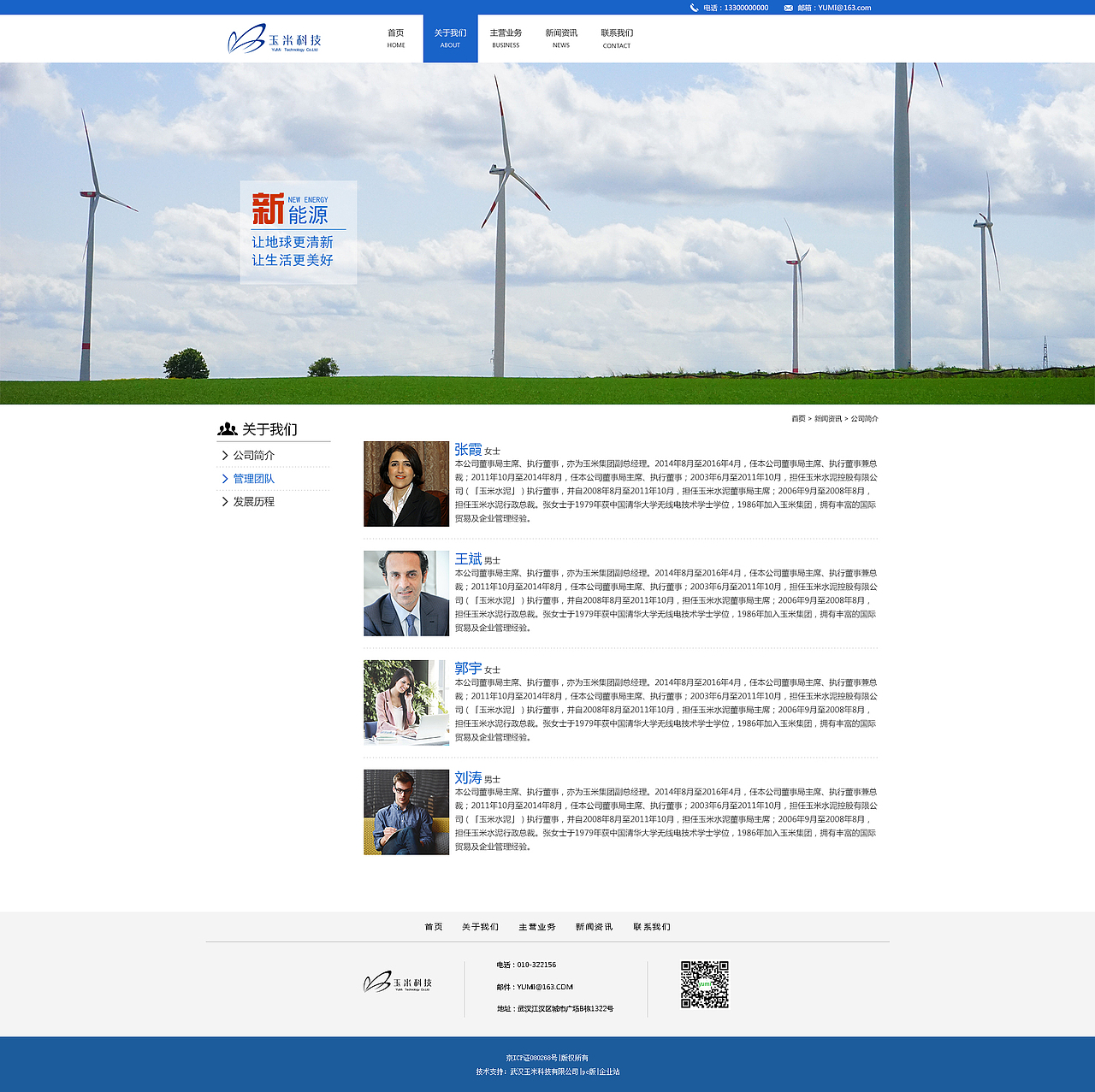
Task: Open the 首页 HOME navigation tab
Action: (396, 38)
